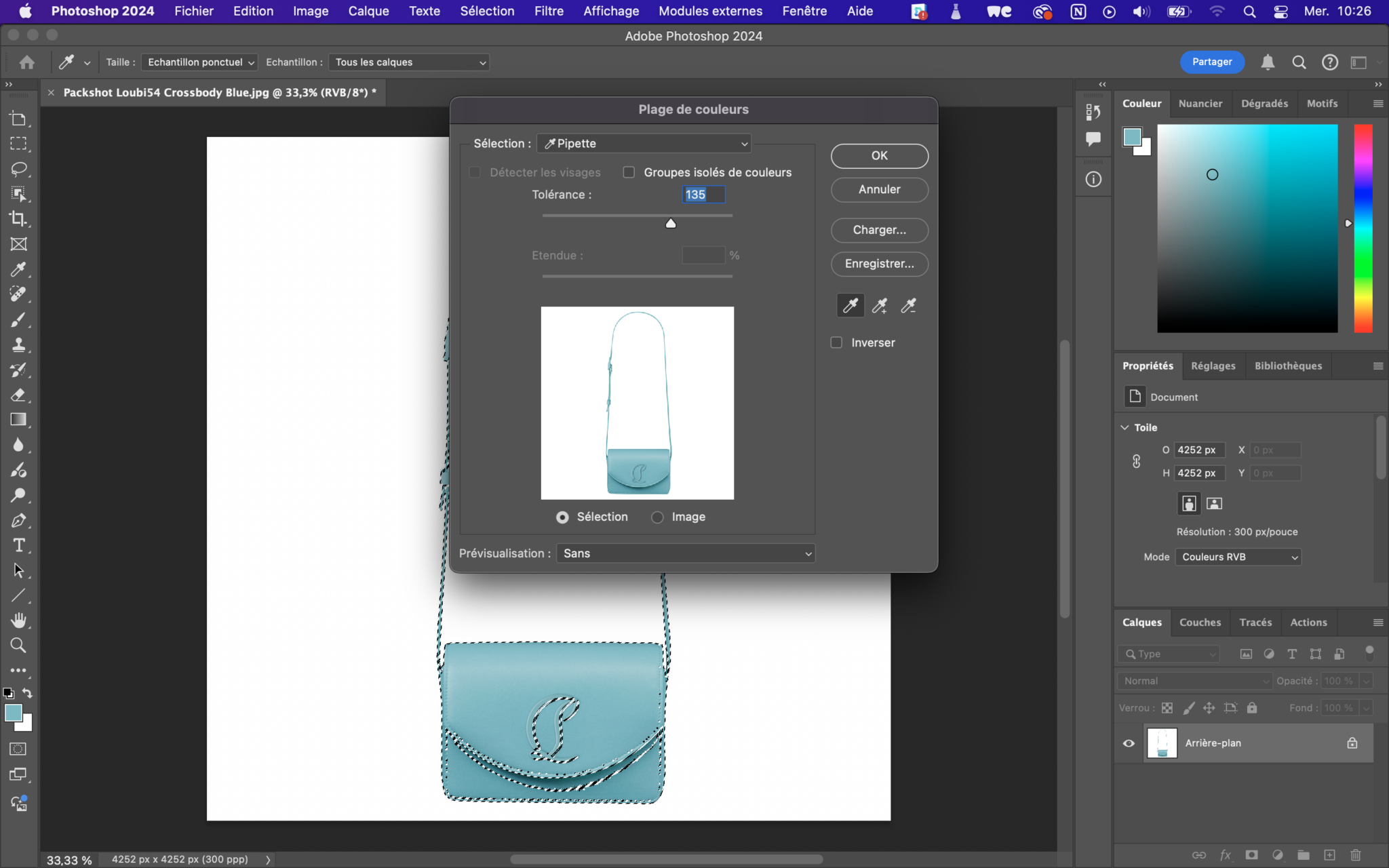Select the Sélection radio button

562,517
